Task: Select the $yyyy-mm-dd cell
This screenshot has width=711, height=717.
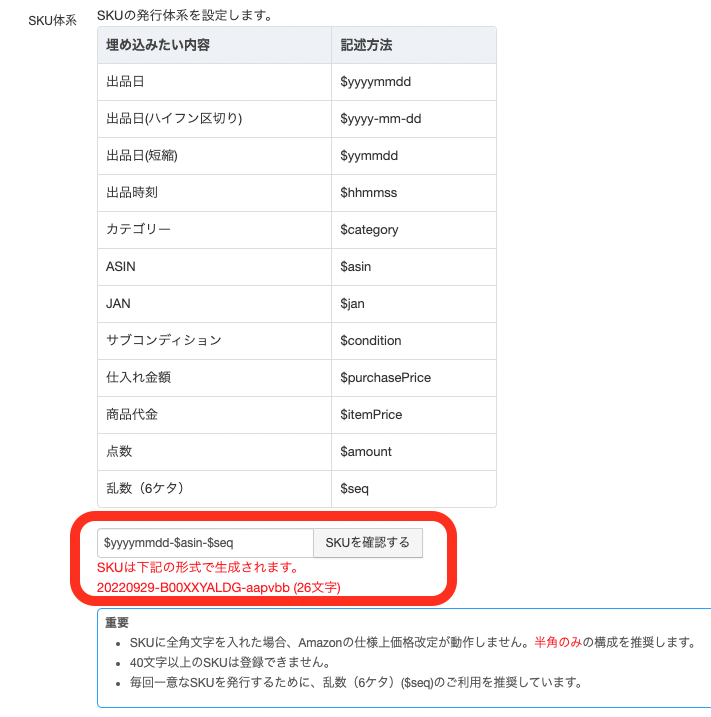Action: [x=414, y=119]
